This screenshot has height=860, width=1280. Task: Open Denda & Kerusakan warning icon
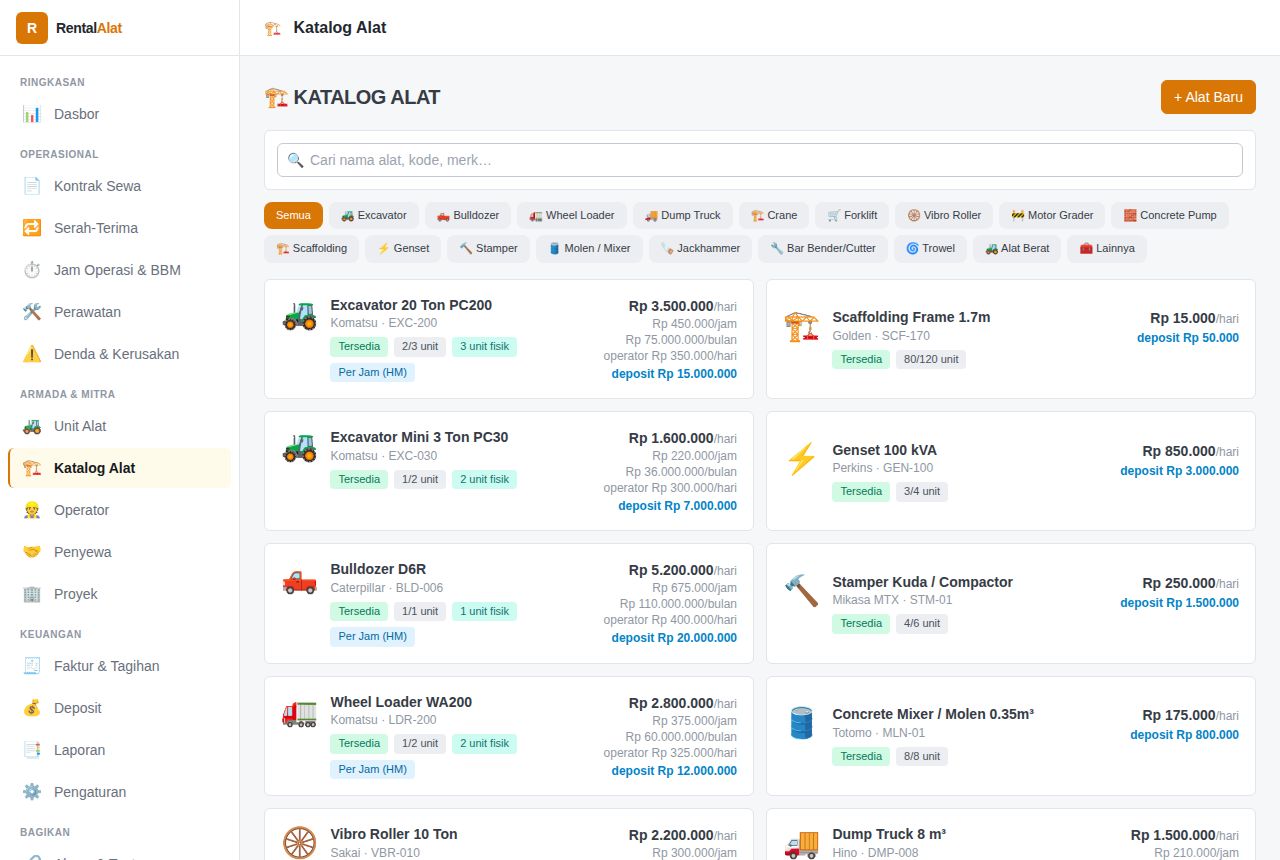pyautogui.click(x=32, y=354)
